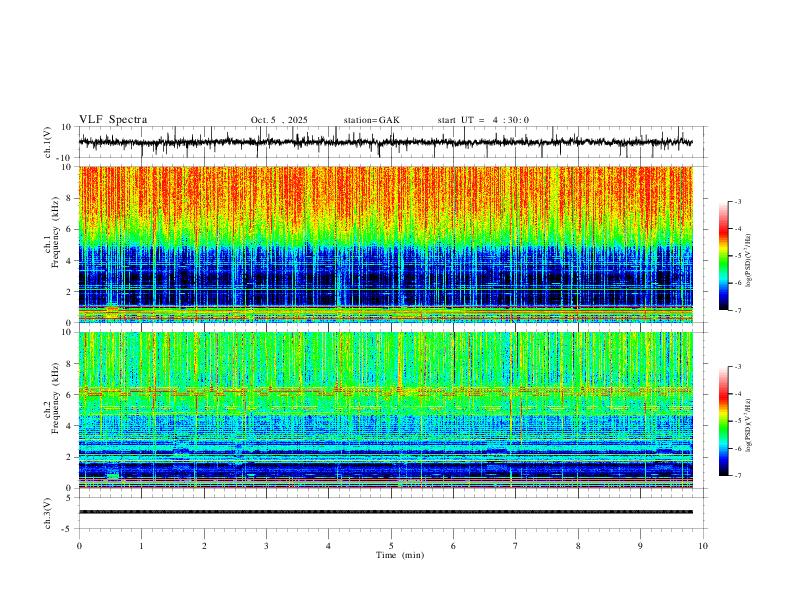Click time axis tick label "1"

pyautogui.click(x=141, y=546)
